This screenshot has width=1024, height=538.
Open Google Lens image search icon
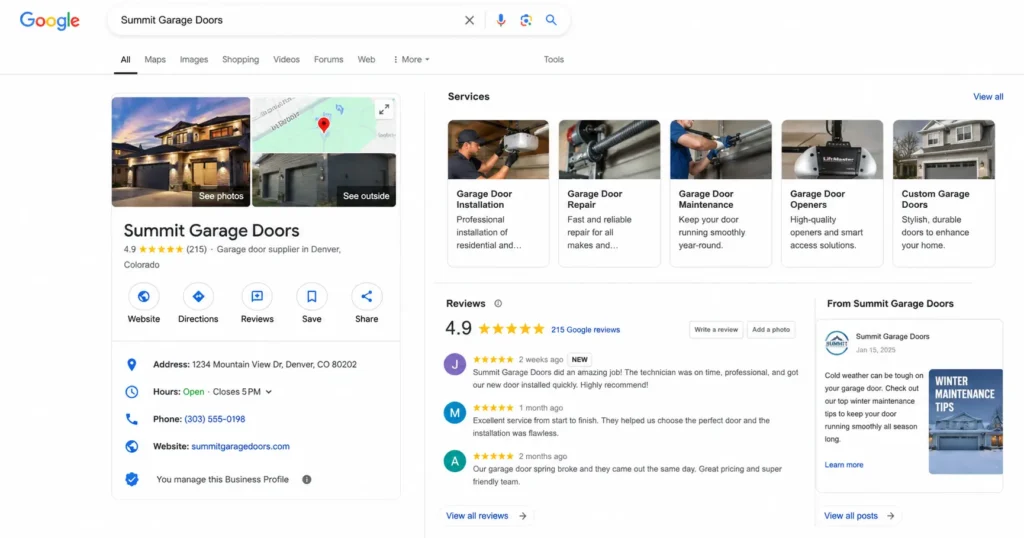click(x=526, y=20)
